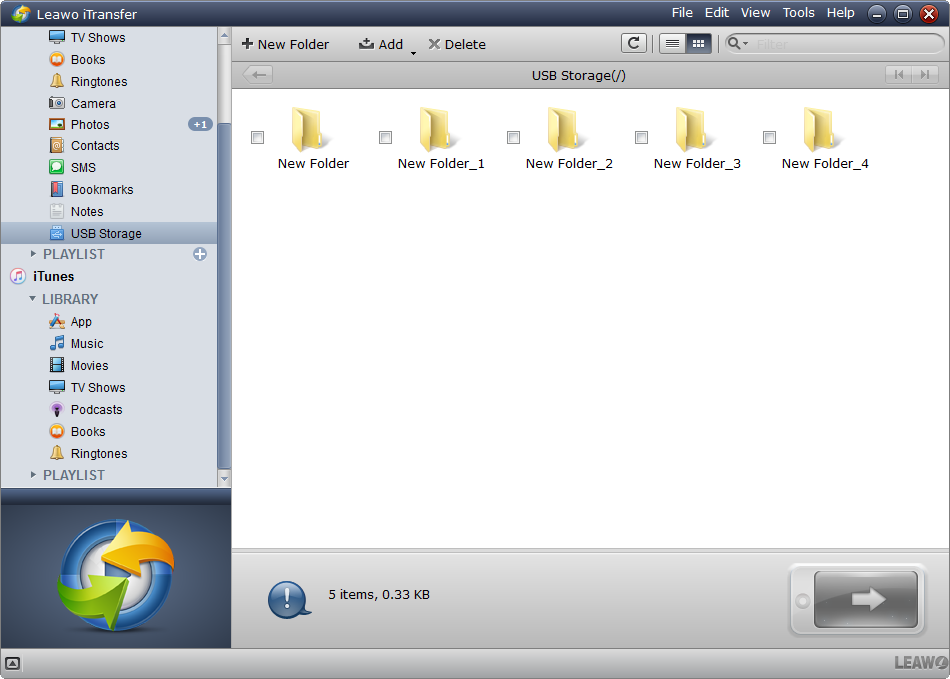Click the large transfer arrow button
950x679 pixels.
coord(865,599)
